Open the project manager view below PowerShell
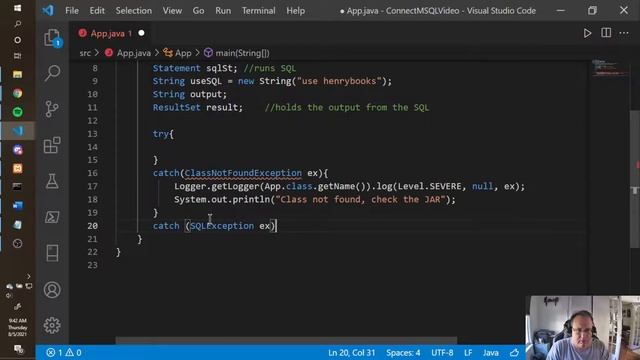Image resolution: width=640 pixels, height=360 pixels. (52, 253)
